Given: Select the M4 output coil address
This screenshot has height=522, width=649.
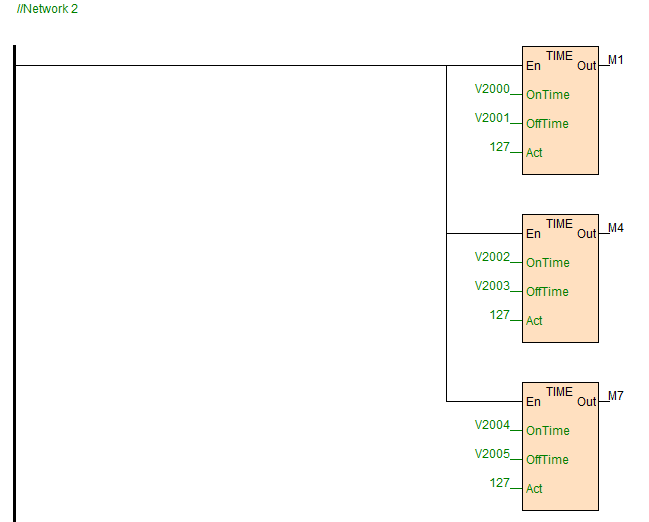Looking at the screenshot, I should (x=615, y=228).
